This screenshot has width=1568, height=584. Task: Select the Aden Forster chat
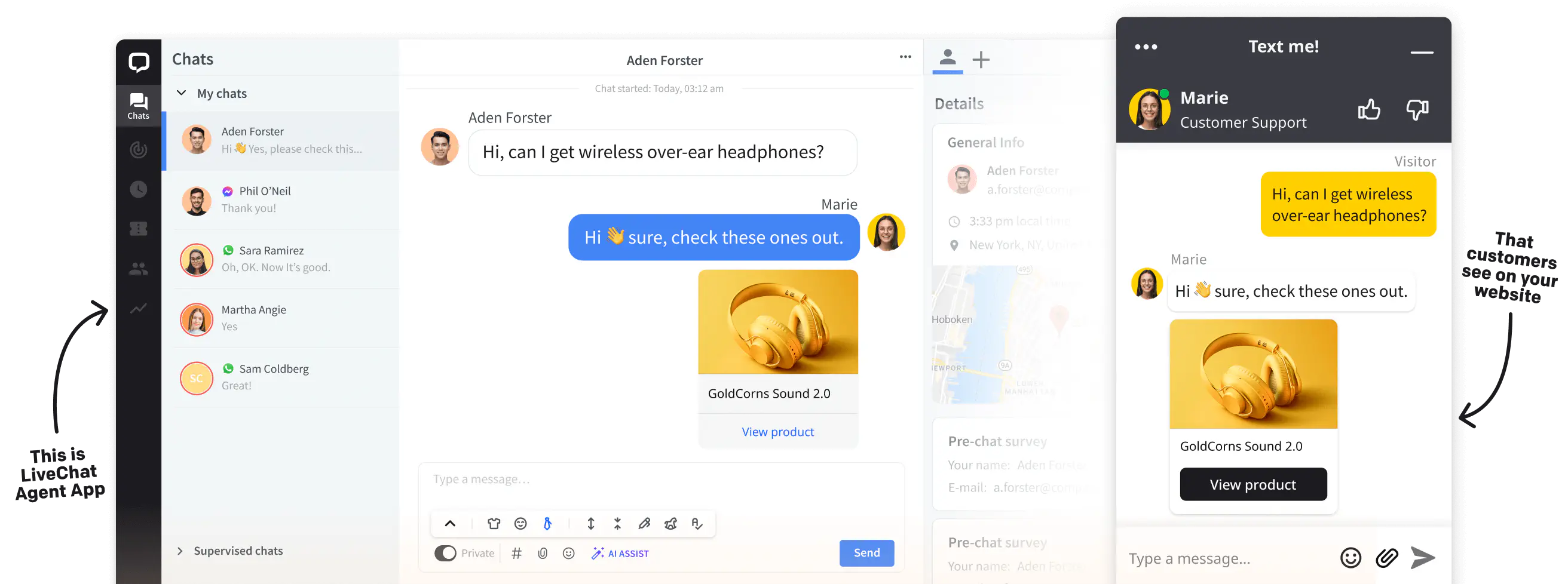[x=281, y=140]
